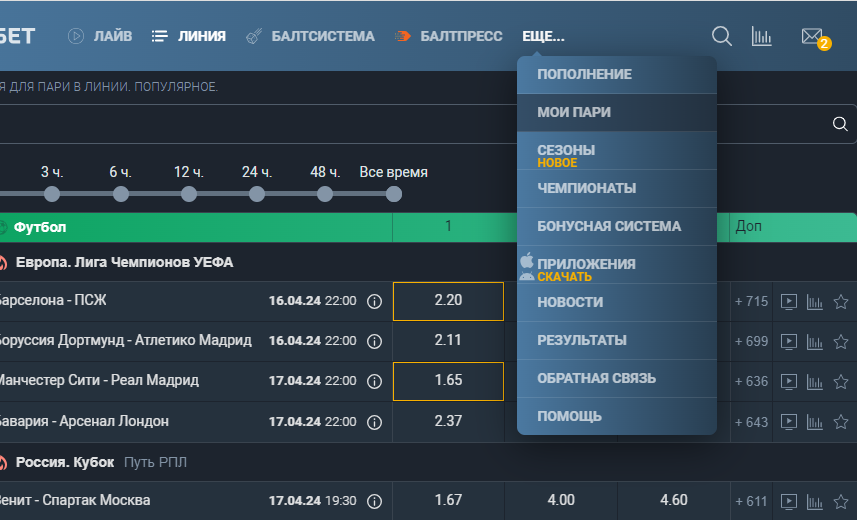Show statistics for the +715 match row

coord(814,301)
